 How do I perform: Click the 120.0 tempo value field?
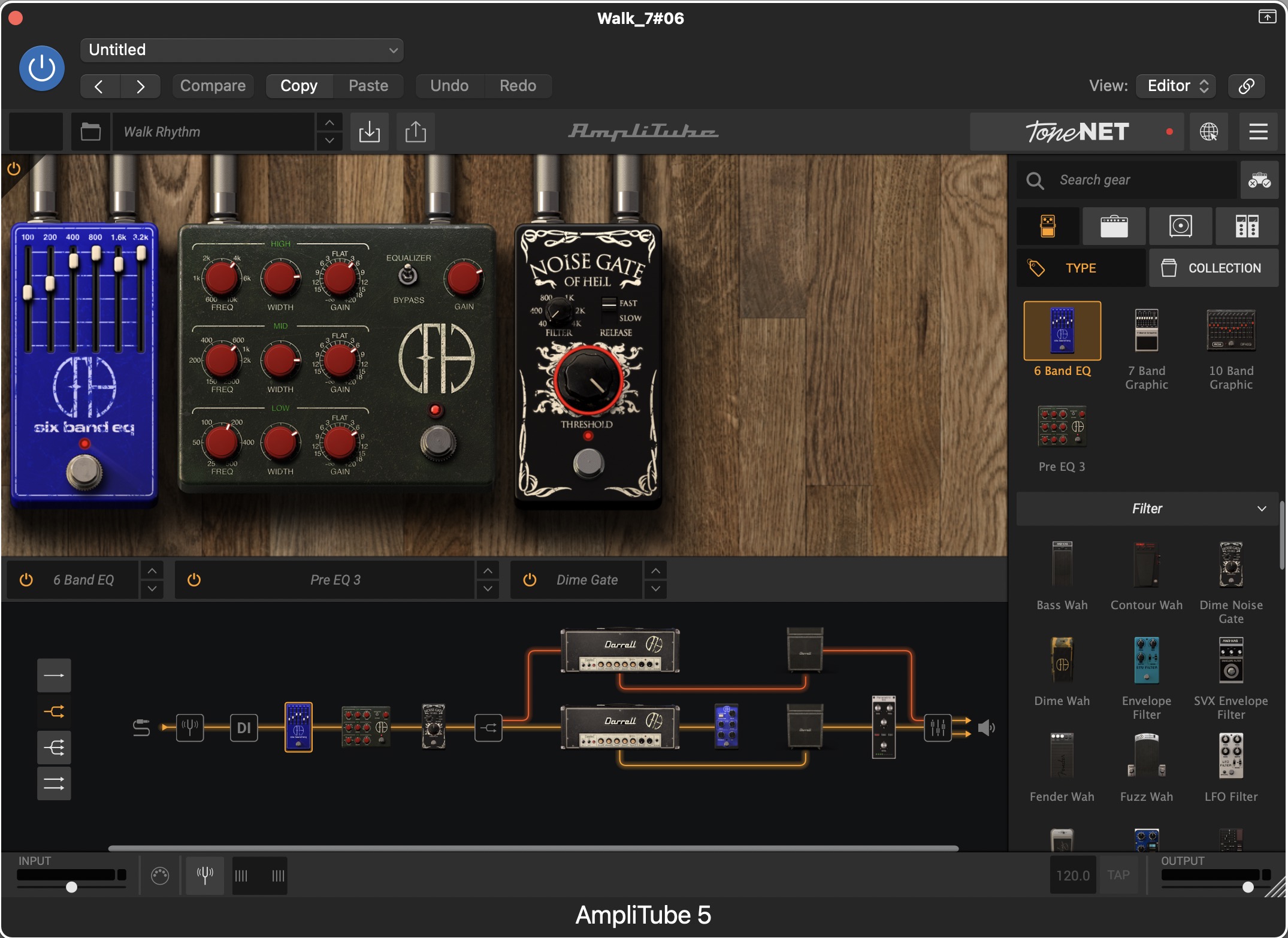click(x=1073, y=875)
